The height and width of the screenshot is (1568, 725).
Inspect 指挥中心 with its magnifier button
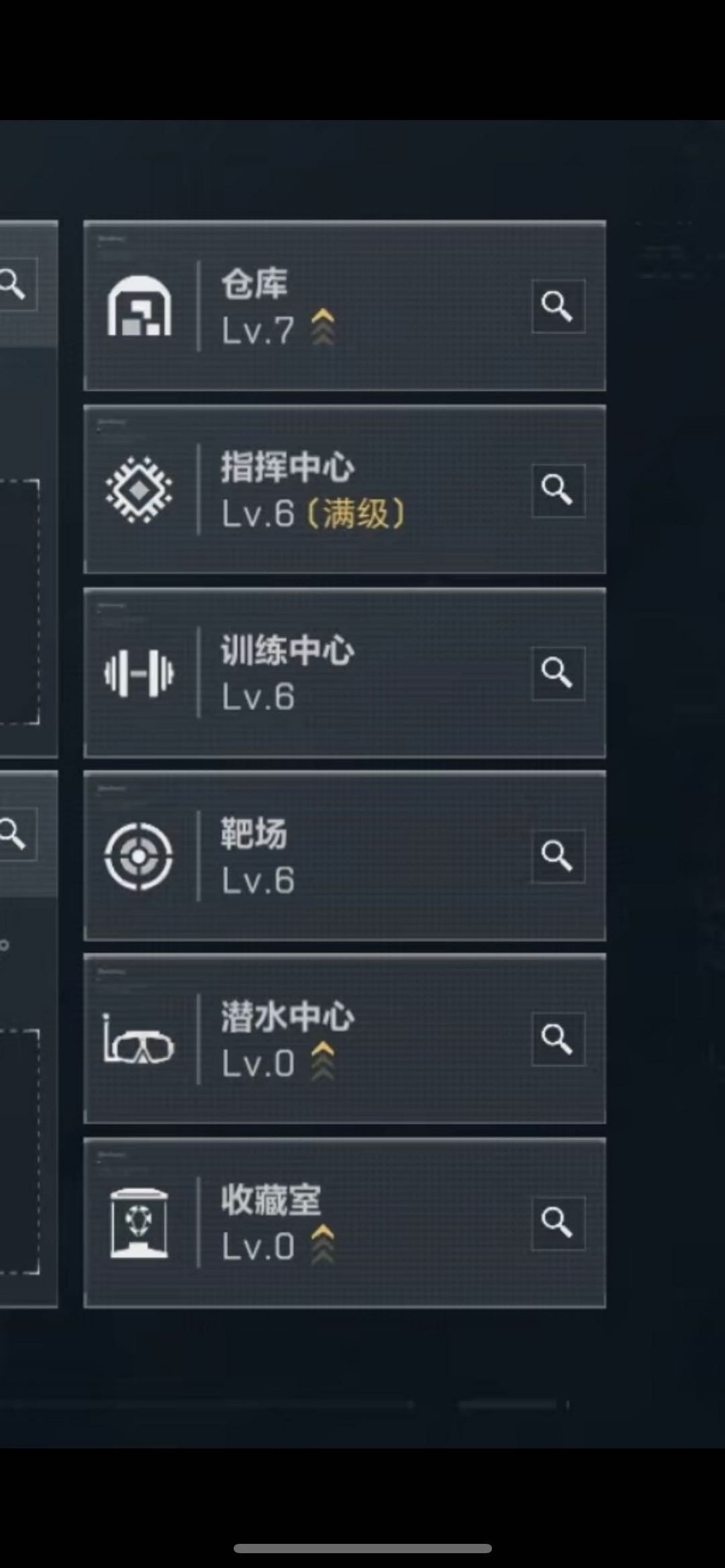pyautogui.click(x=558, y=490)
